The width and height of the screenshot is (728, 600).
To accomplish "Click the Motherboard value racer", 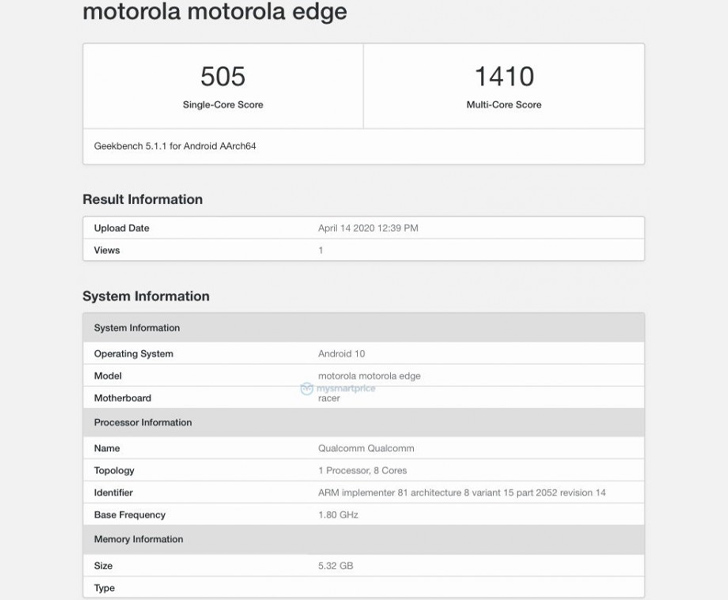I will click(329, 398).
